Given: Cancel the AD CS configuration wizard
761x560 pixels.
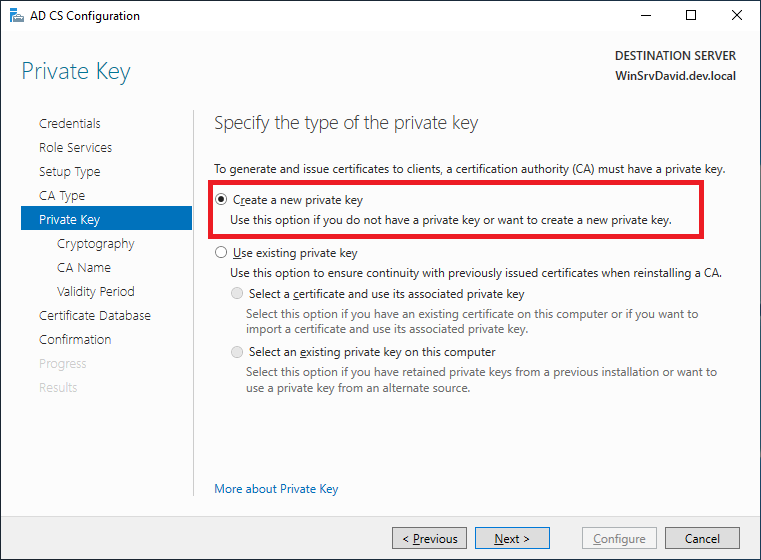Looking at the screenshot, I should tap(702, 539).
